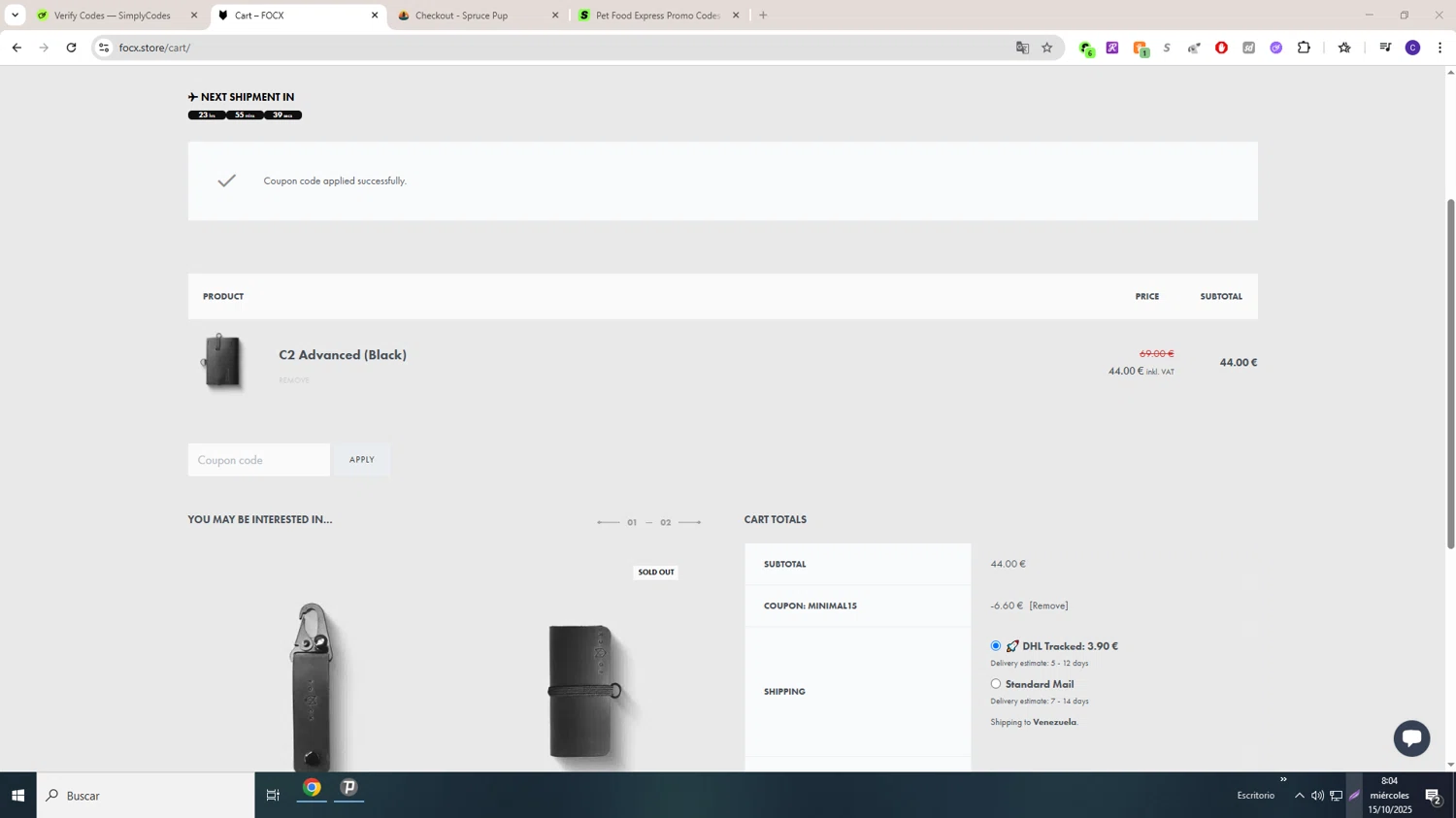Image resolution: width=1456 pixels, height=818 pixels.
Task: Click the page vertical scrollbar
Action: (x=1450, y=374)
